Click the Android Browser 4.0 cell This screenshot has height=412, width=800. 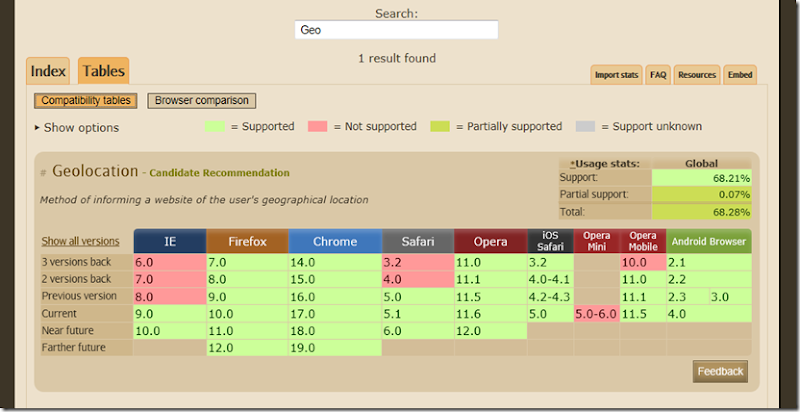709,314
